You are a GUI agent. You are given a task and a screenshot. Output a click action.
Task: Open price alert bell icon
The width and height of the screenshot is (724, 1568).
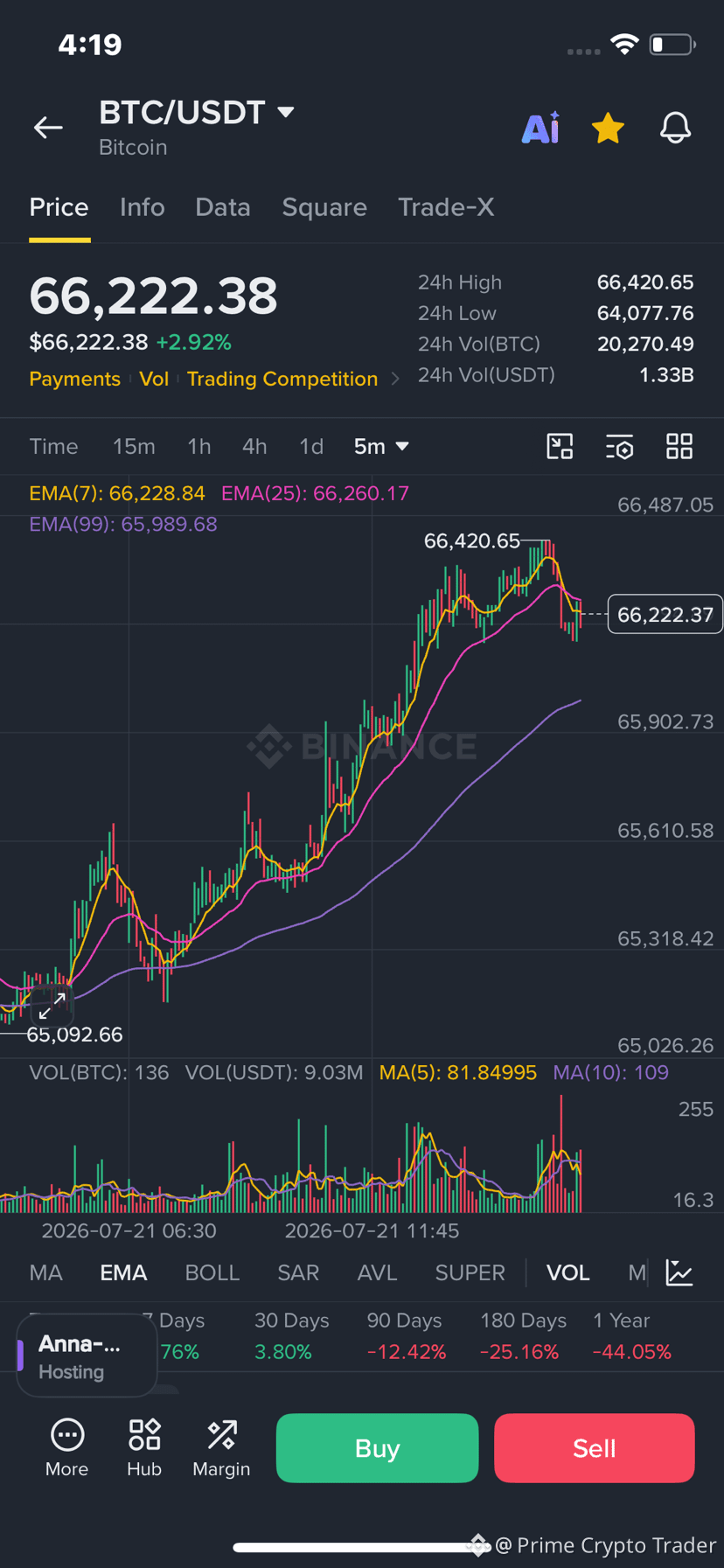pos(675,128)
